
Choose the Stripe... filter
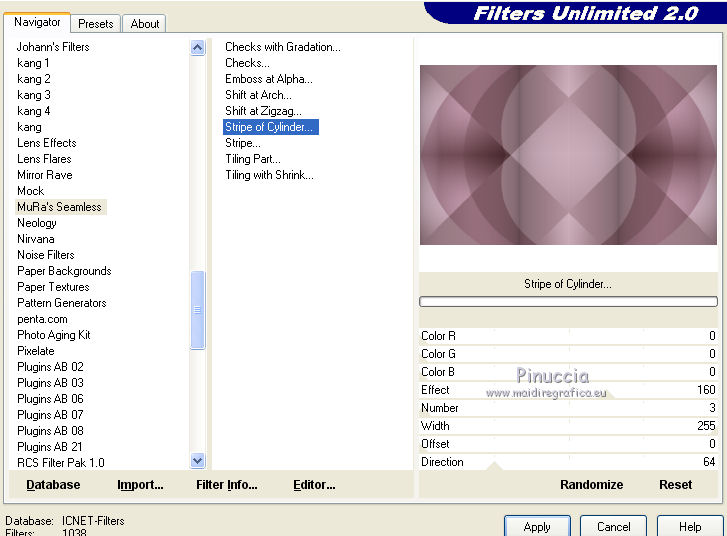(x=242, y=143)
